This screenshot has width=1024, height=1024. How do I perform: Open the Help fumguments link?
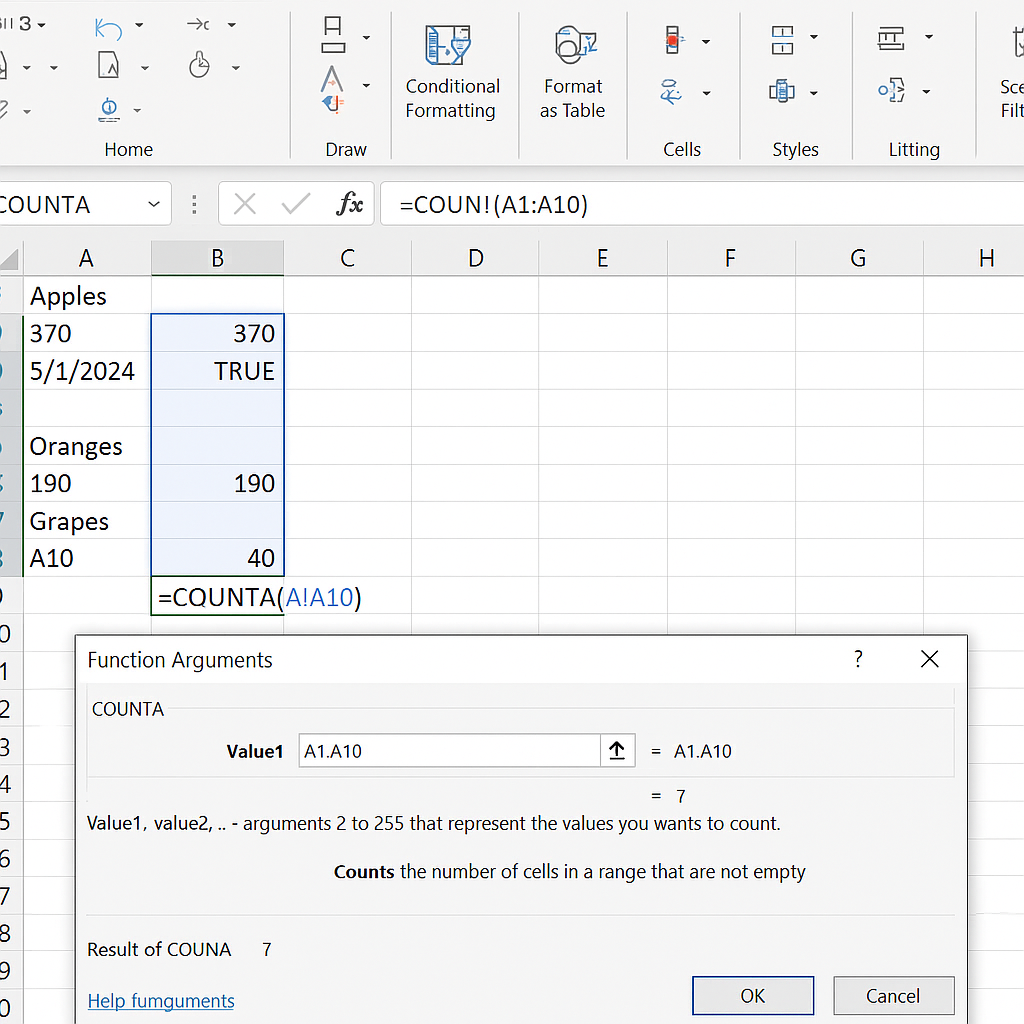click(x=161, y=1000)
